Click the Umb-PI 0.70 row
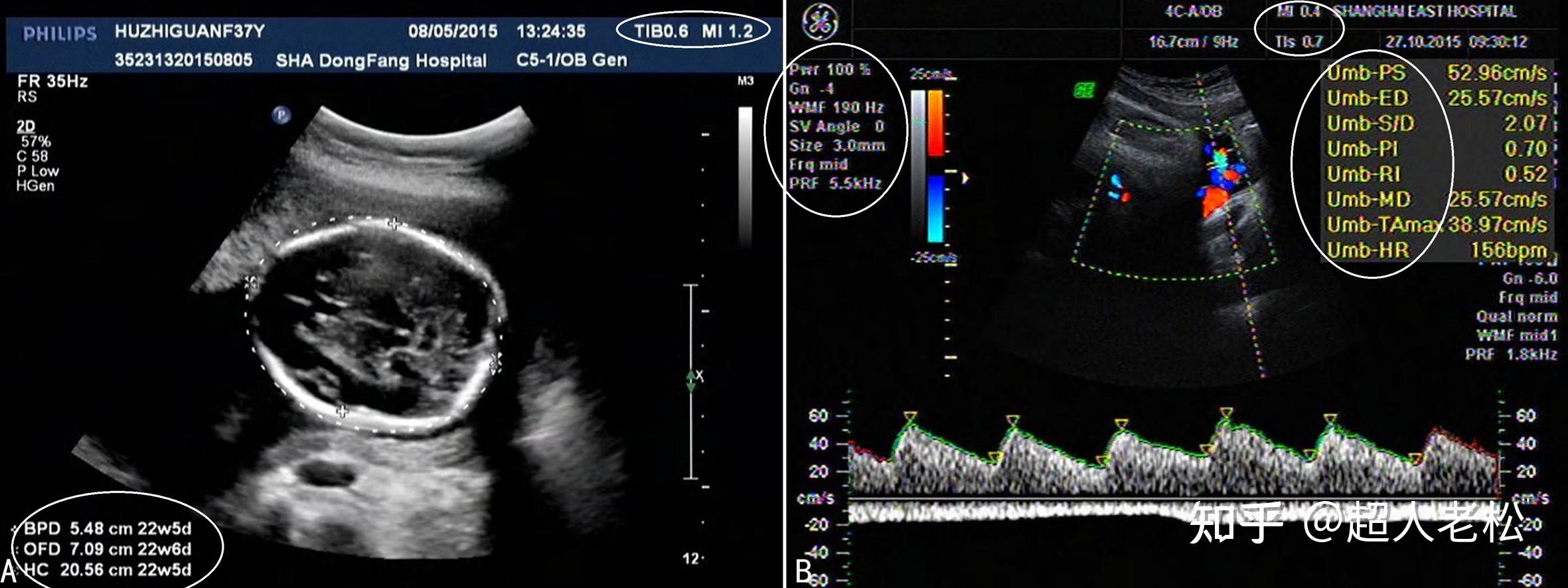This screenshot has width=1568, height=588. click(x=1437, y=148)
